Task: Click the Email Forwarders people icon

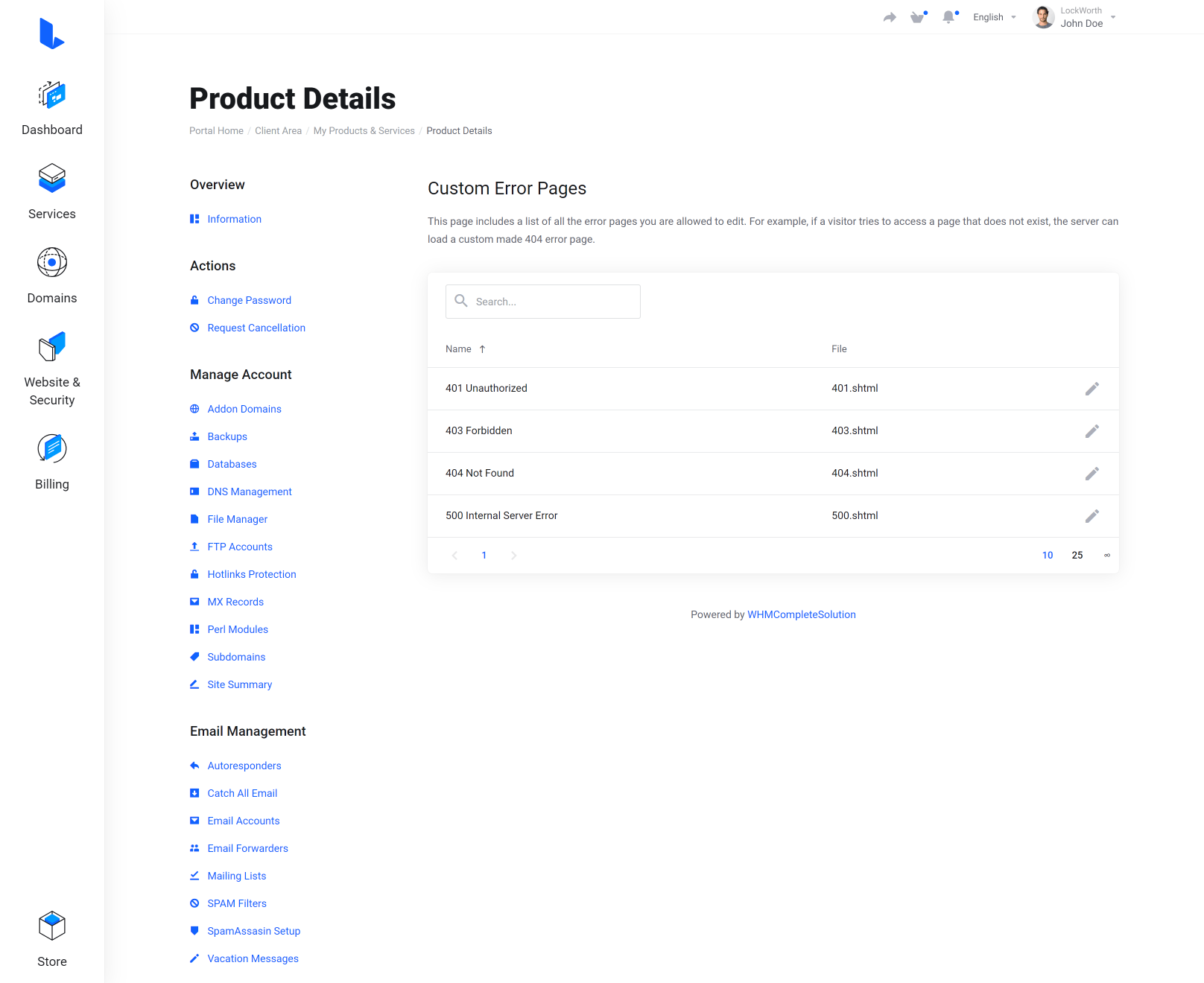Action: (194, 848)
